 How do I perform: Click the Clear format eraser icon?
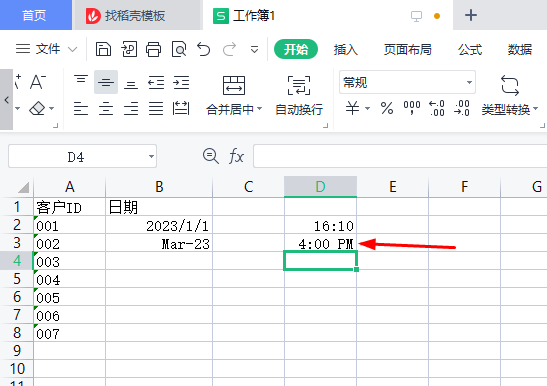37,108
